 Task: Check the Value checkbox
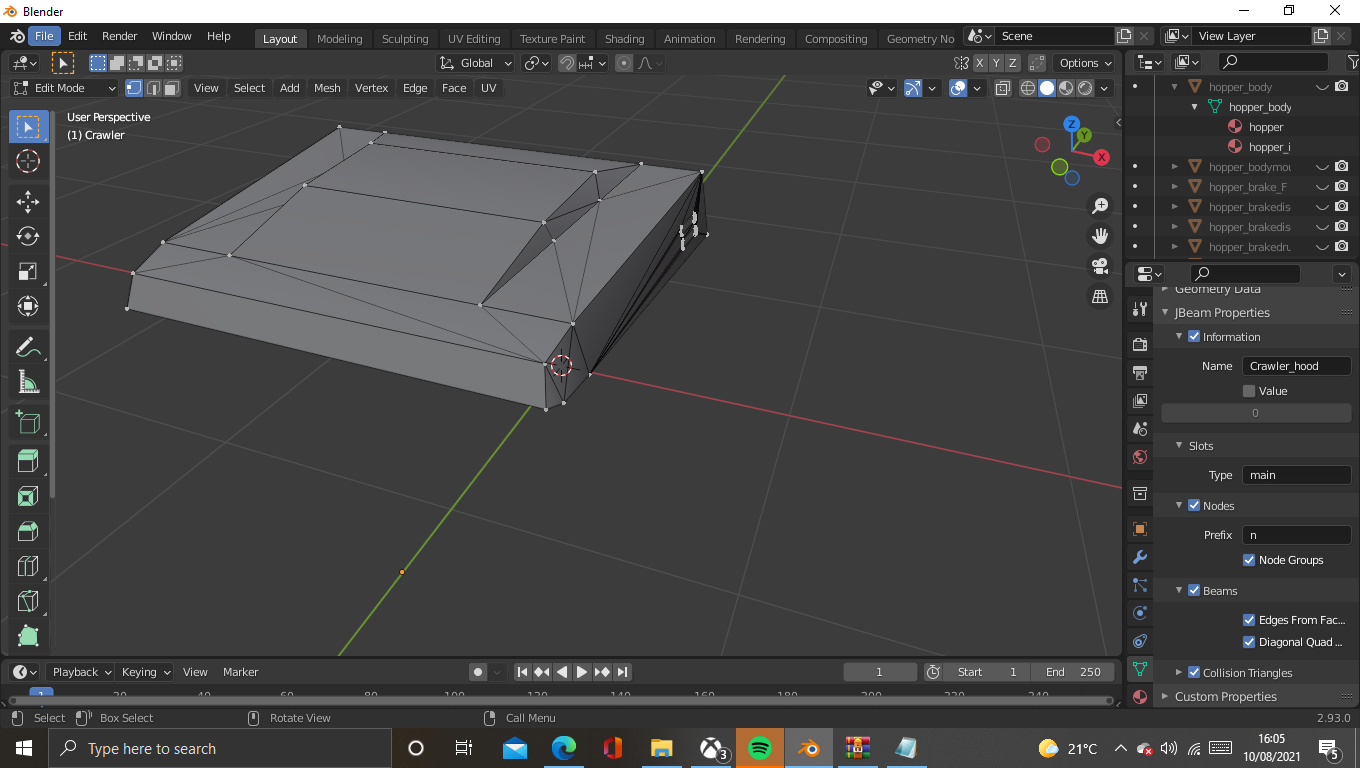pyautogui.click(x=1249, y=391)
